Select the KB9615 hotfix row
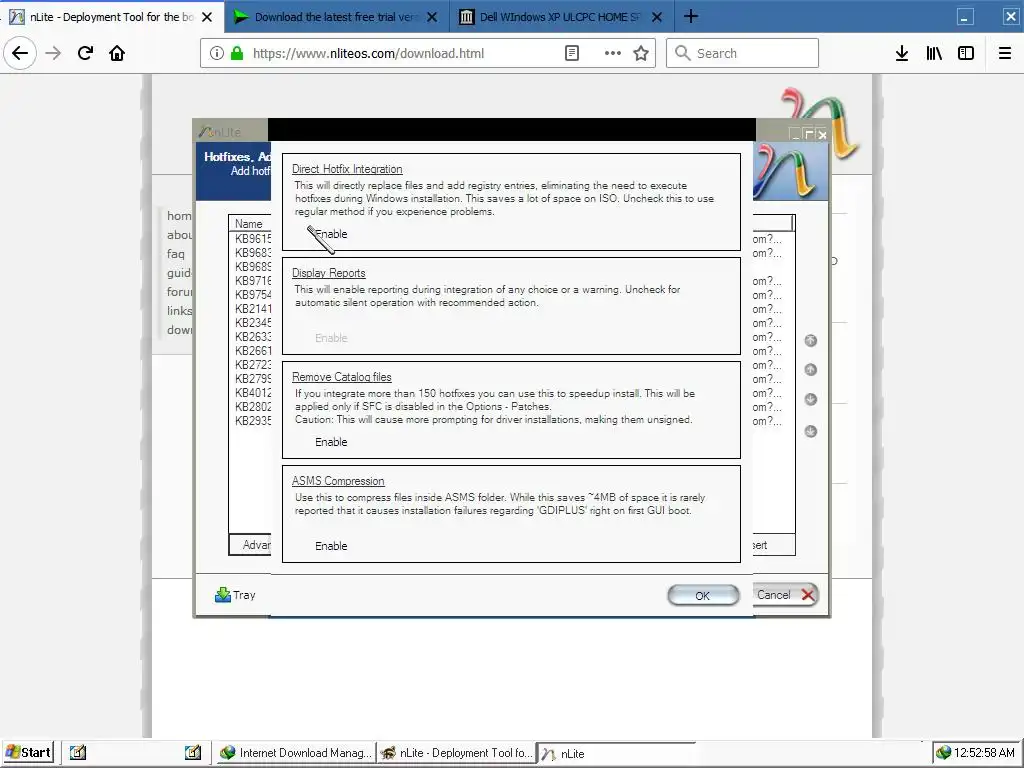Viewport: 1024px width, 768px height. [x=253, y=238]
